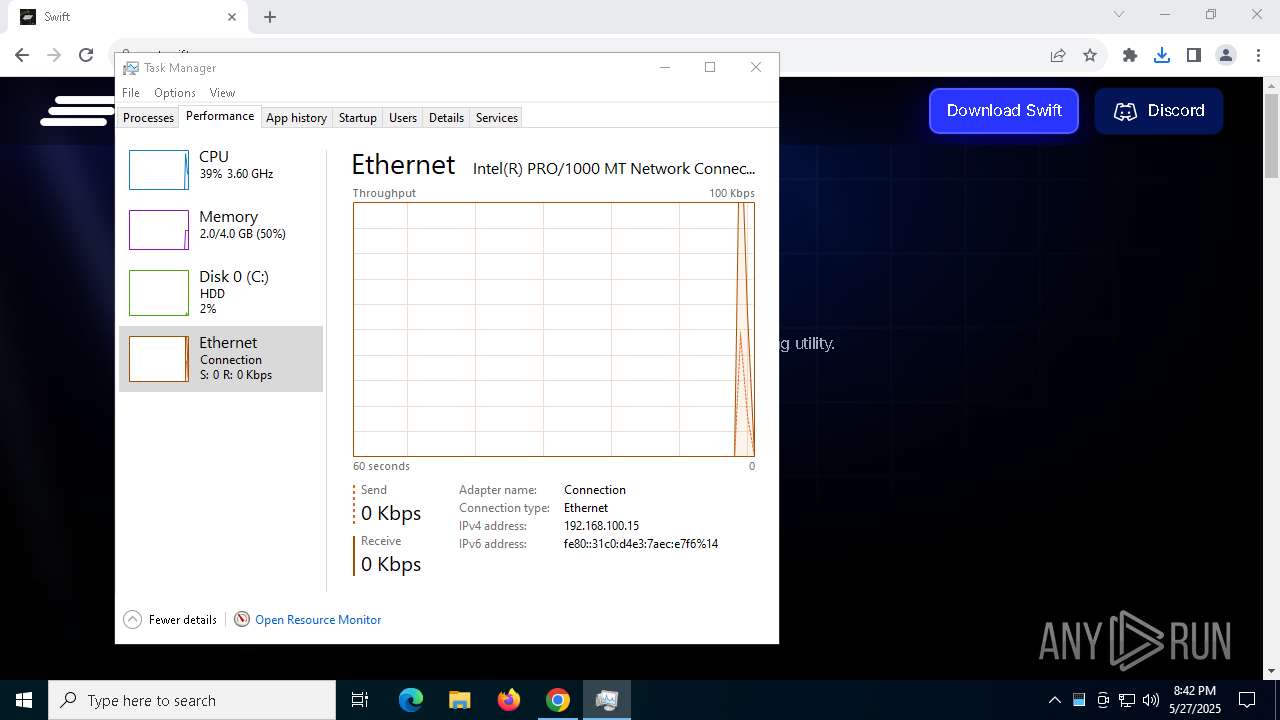Launch Microsoft Edge from taskbar
The height and width of the screenshot is (720, 1280).
coord(411,700)
